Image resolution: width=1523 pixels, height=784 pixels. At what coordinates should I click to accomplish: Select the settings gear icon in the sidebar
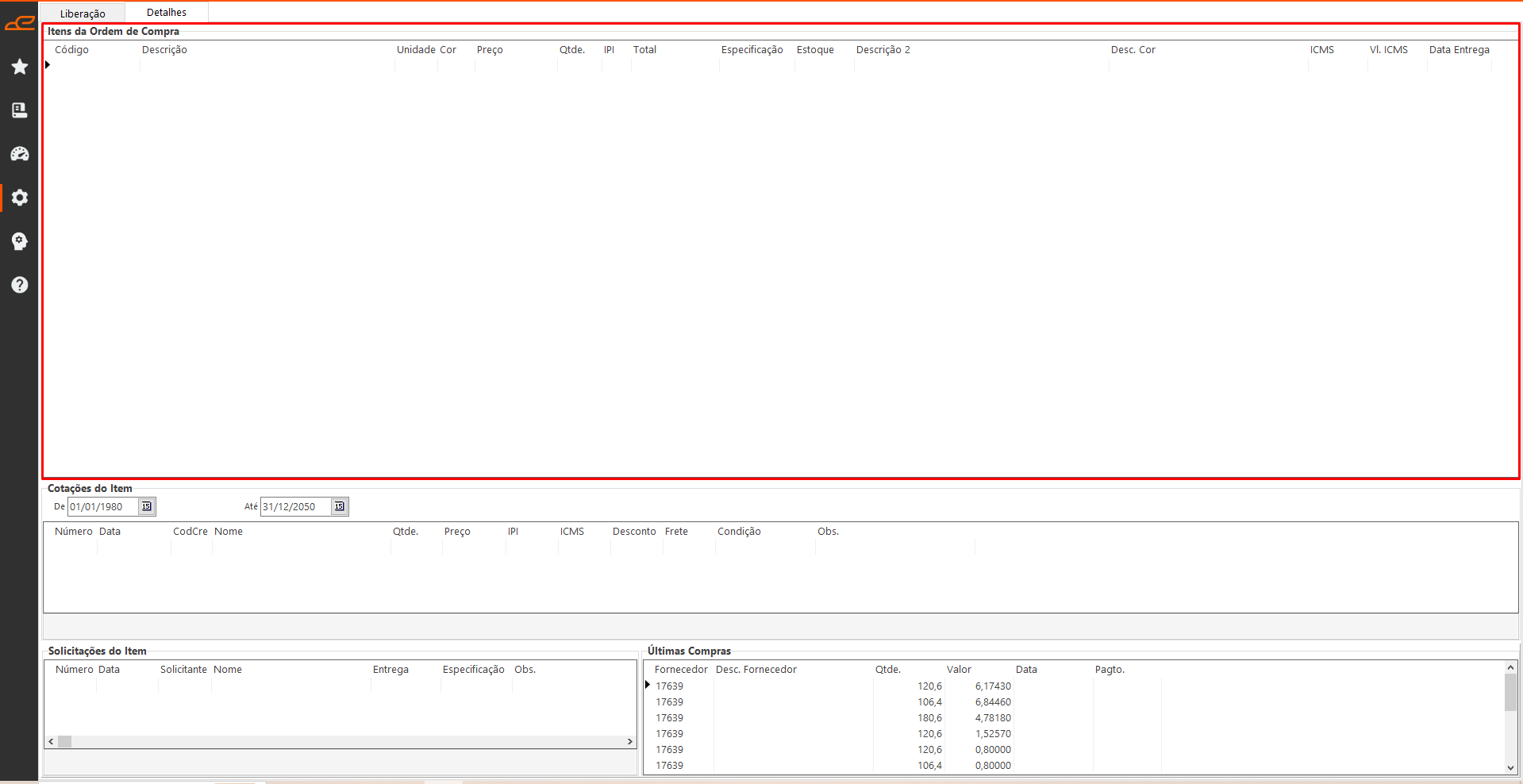tap(19, 198)
